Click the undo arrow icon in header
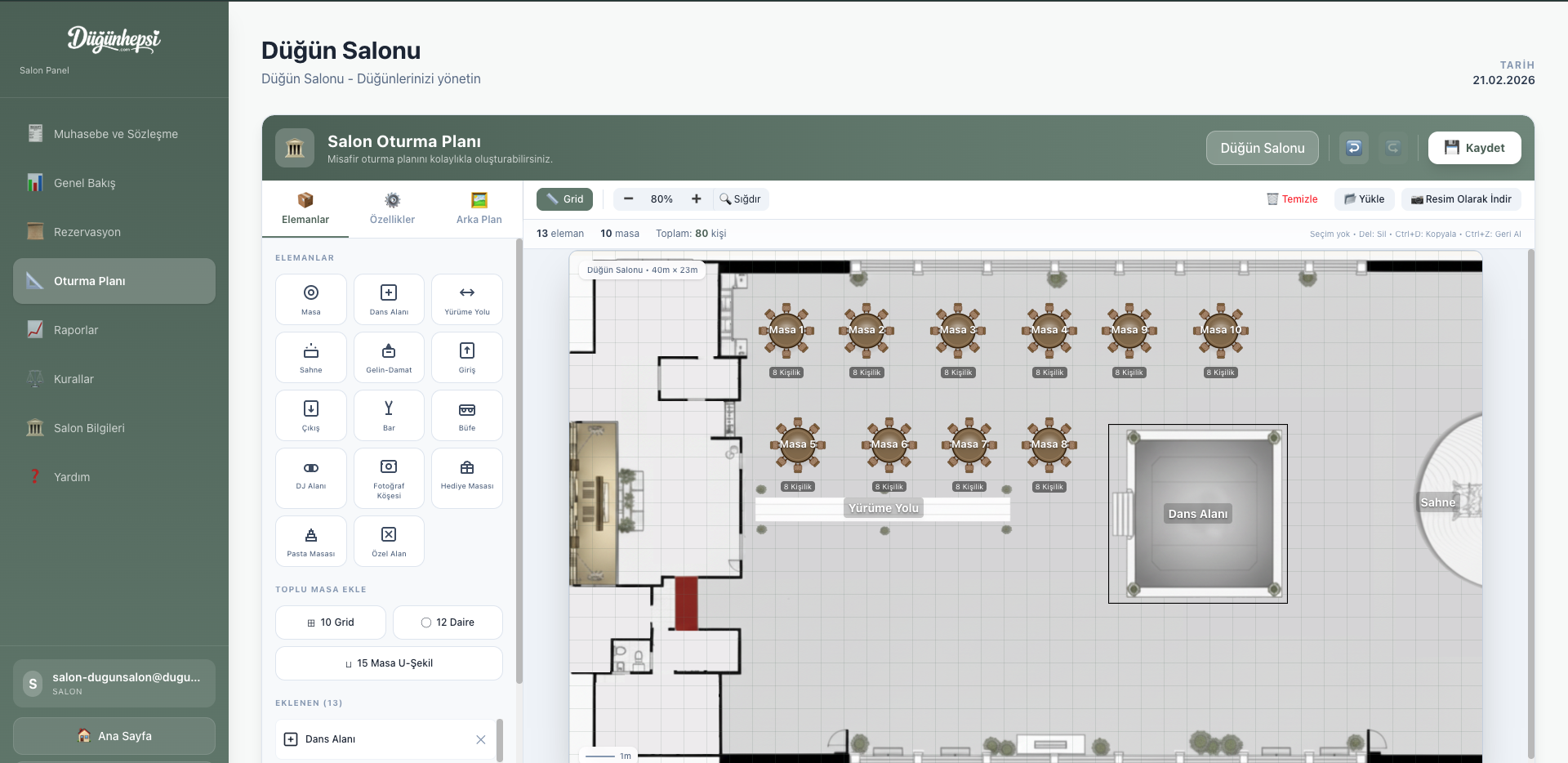The height and width of the screenshot is (763, 1568). click(1353, 148)
